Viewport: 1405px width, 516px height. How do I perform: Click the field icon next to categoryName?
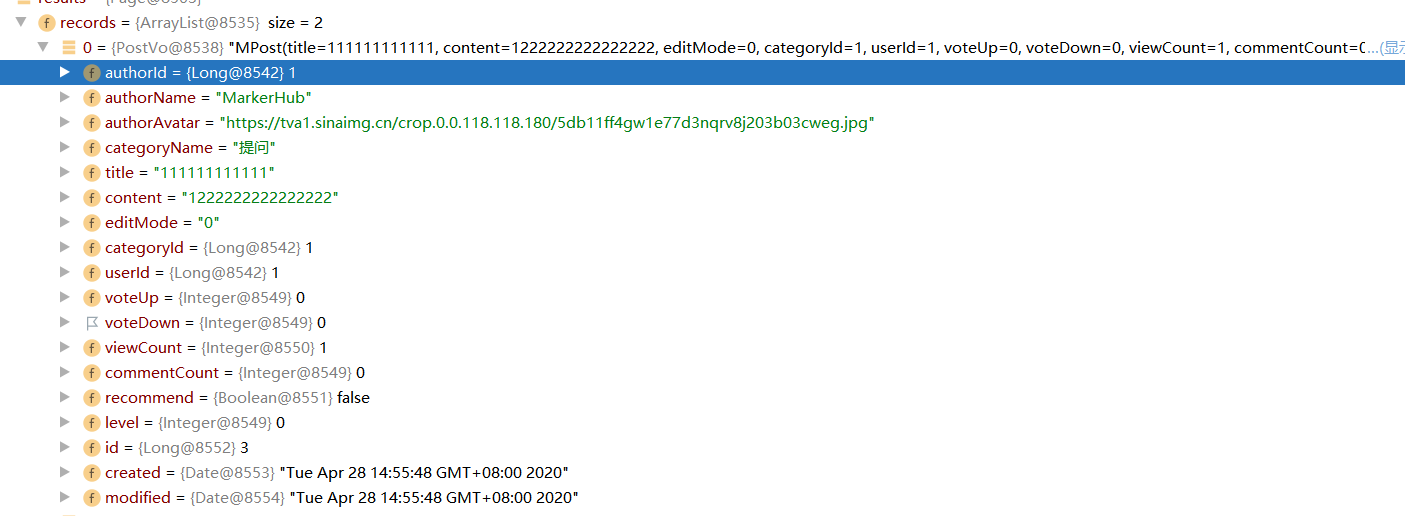(92, 148)
